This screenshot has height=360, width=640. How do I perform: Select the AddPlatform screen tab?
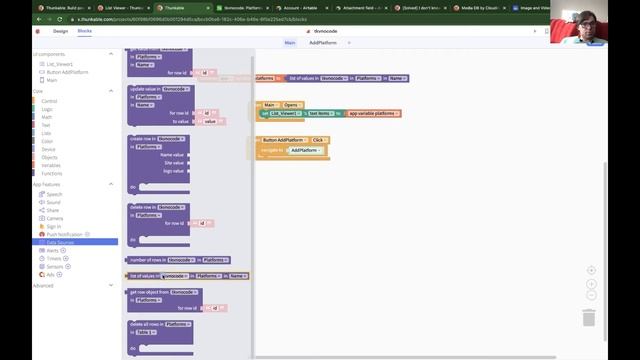click(323, 43)
